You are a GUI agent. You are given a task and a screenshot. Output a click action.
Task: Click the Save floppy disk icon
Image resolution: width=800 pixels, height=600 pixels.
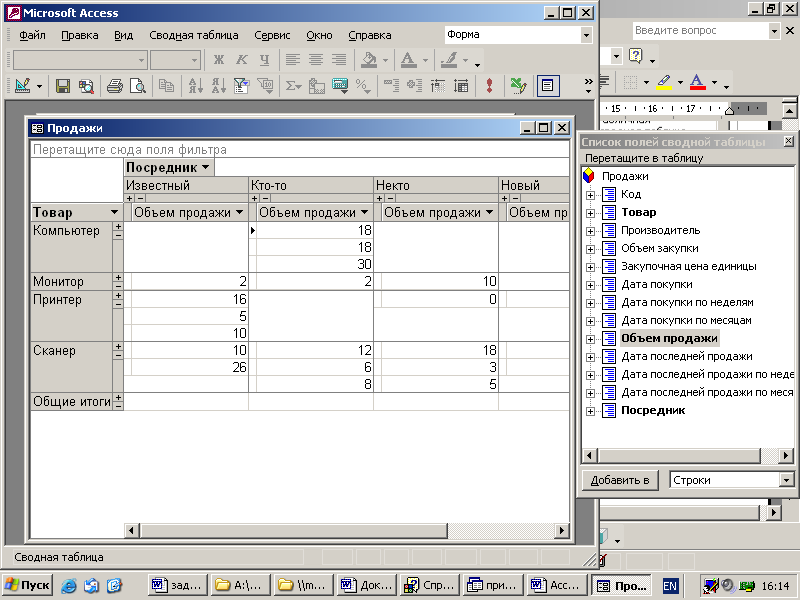point(63,86)
